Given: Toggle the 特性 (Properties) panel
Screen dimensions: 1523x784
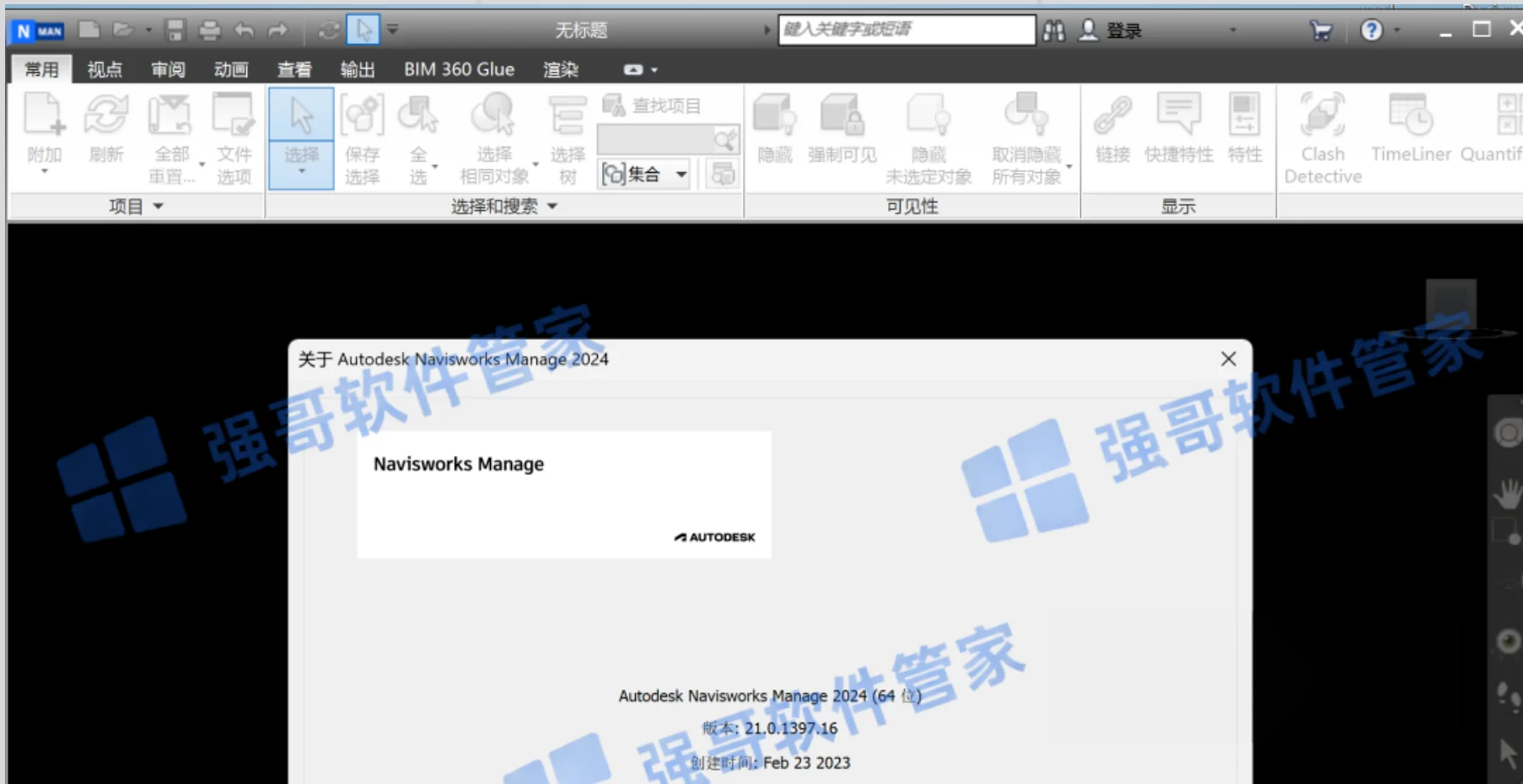Looking at the screenshot, I should pyautogui.click(x=1245, y=128).
